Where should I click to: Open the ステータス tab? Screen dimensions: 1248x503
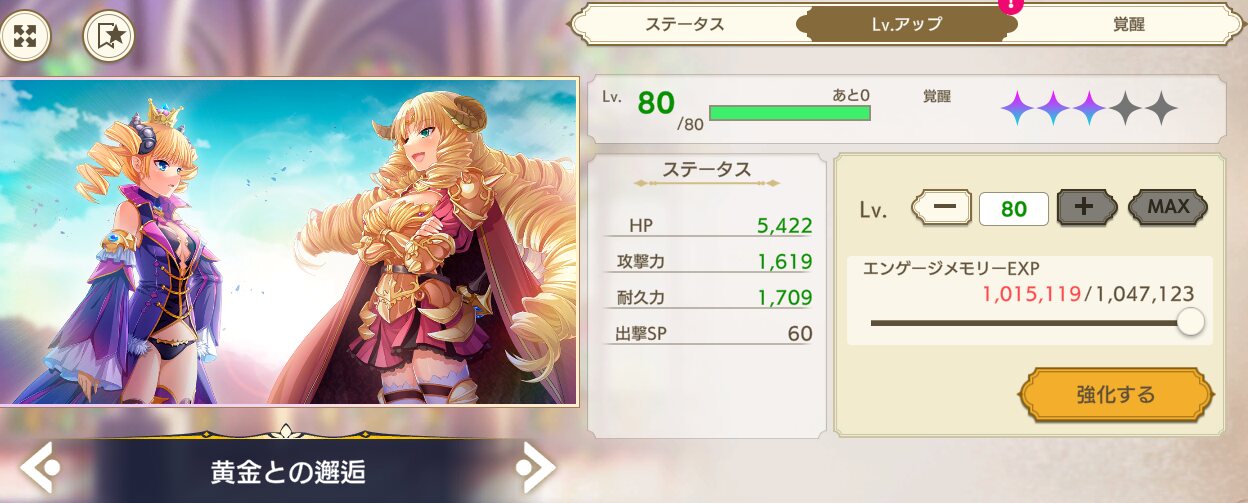tap(684, 24)
